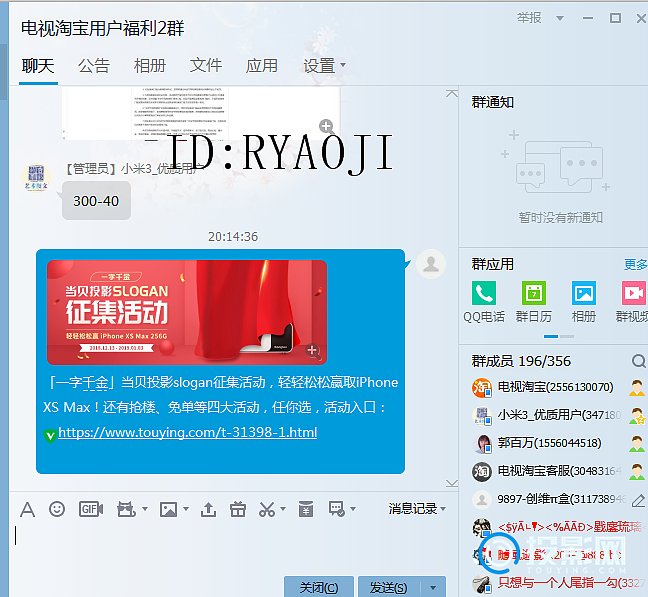Select member 小米3_优质用户 in list
This screenshot has width=648, height=597.
(x=560, y=415)
